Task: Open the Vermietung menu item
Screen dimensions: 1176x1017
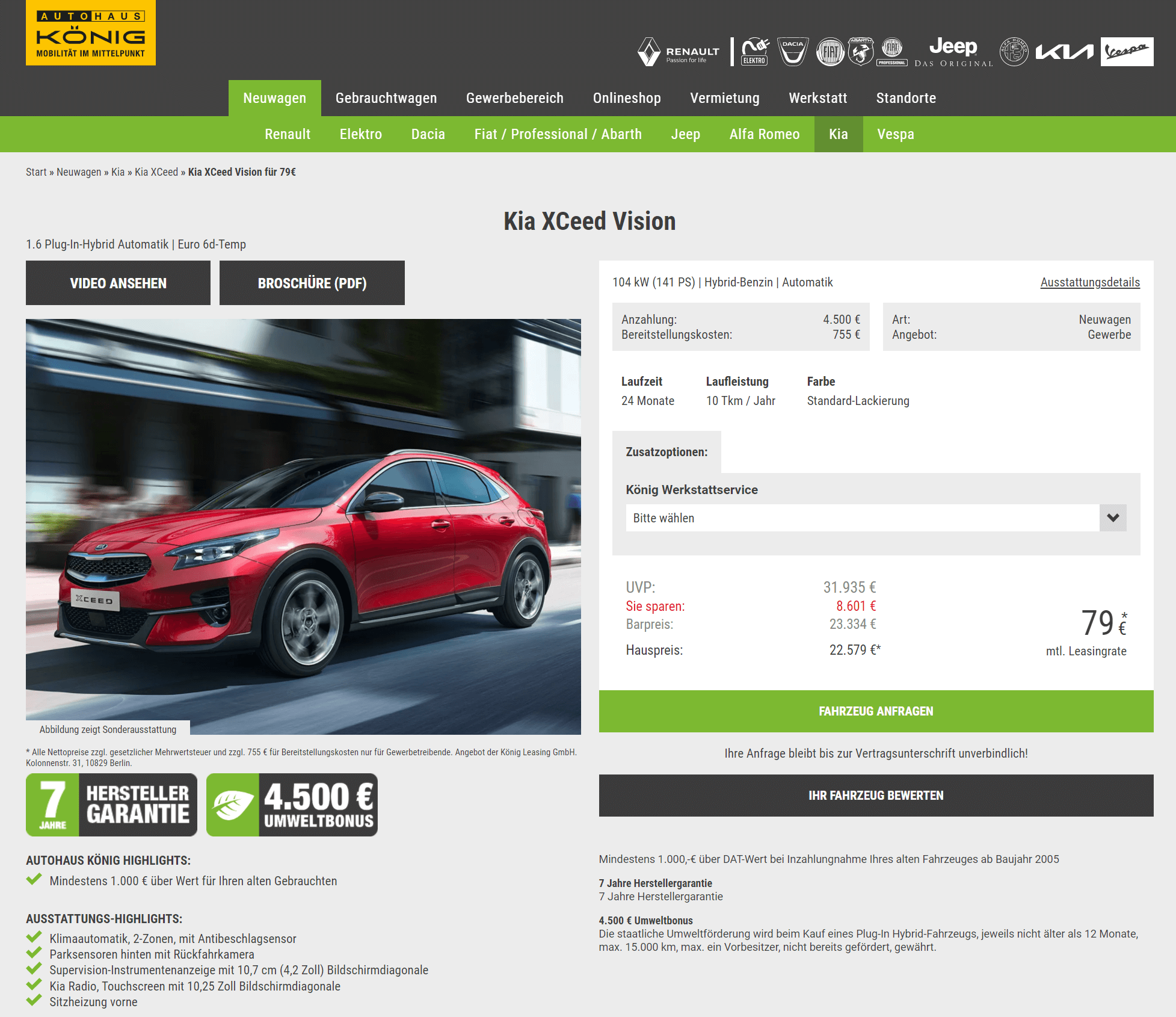Action: [725, 98]
